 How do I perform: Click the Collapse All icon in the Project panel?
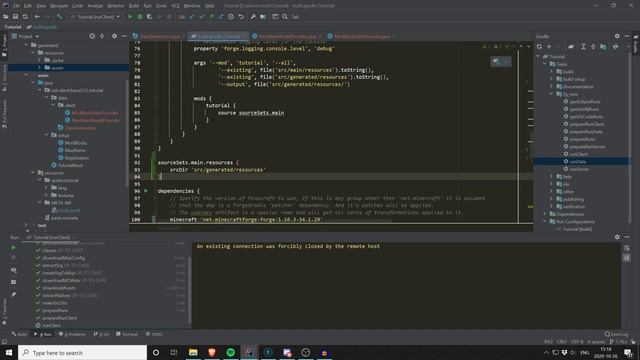(102, 36)
